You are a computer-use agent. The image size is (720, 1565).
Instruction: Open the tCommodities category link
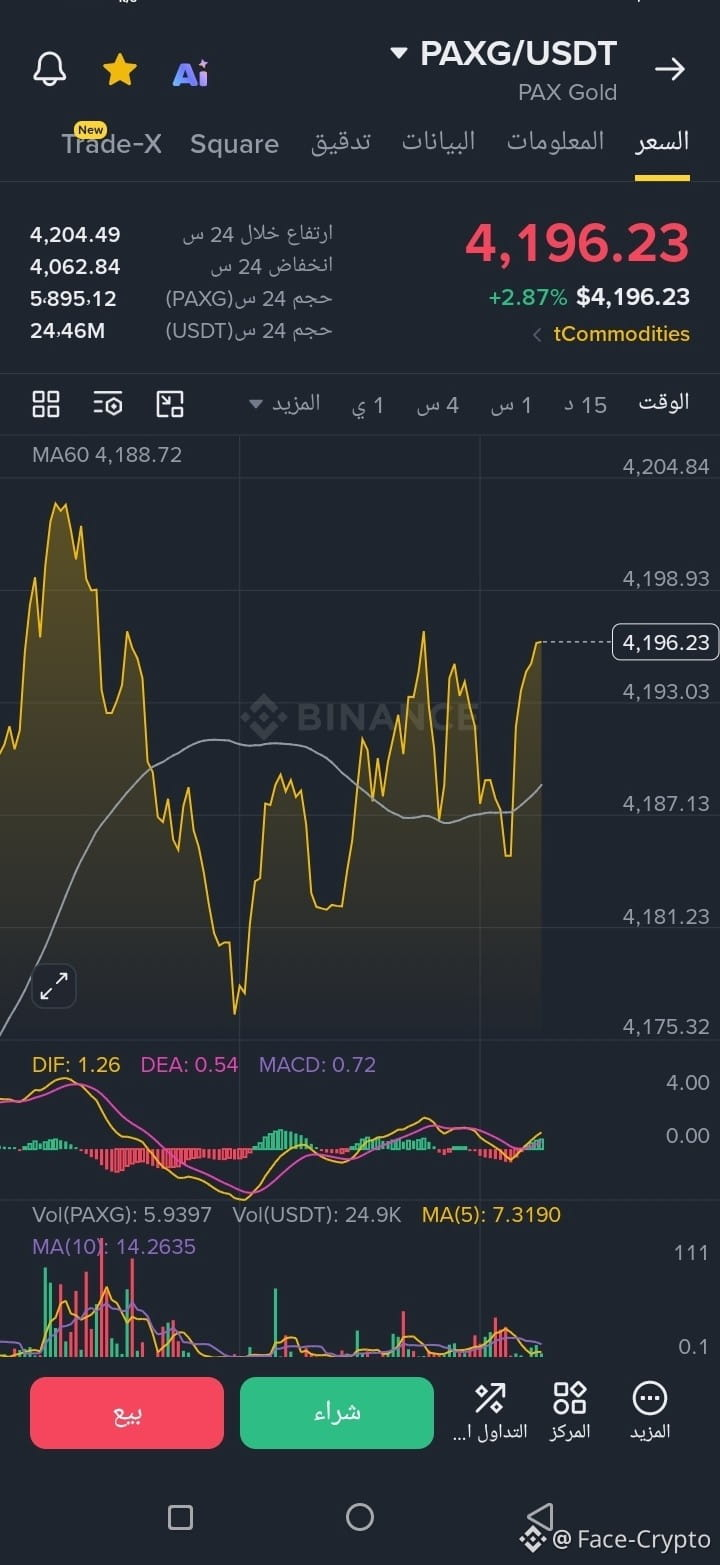point(621,334)
